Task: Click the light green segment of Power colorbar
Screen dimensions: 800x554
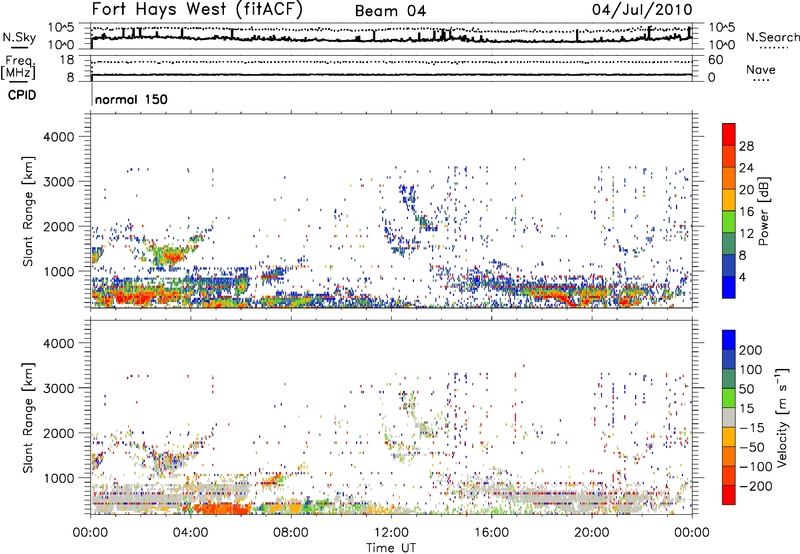Action: click(729, 222)
